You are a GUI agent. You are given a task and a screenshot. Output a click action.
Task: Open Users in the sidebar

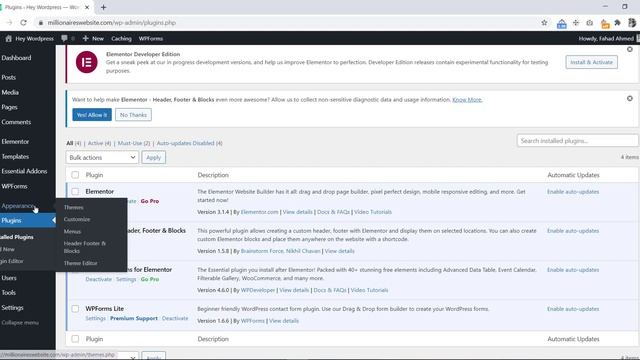[9, 278]
